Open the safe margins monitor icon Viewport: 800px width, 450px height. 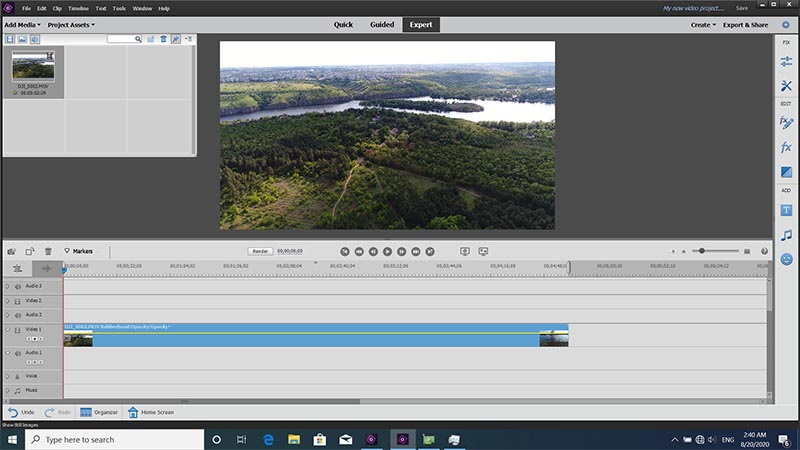tap(465, 251)
